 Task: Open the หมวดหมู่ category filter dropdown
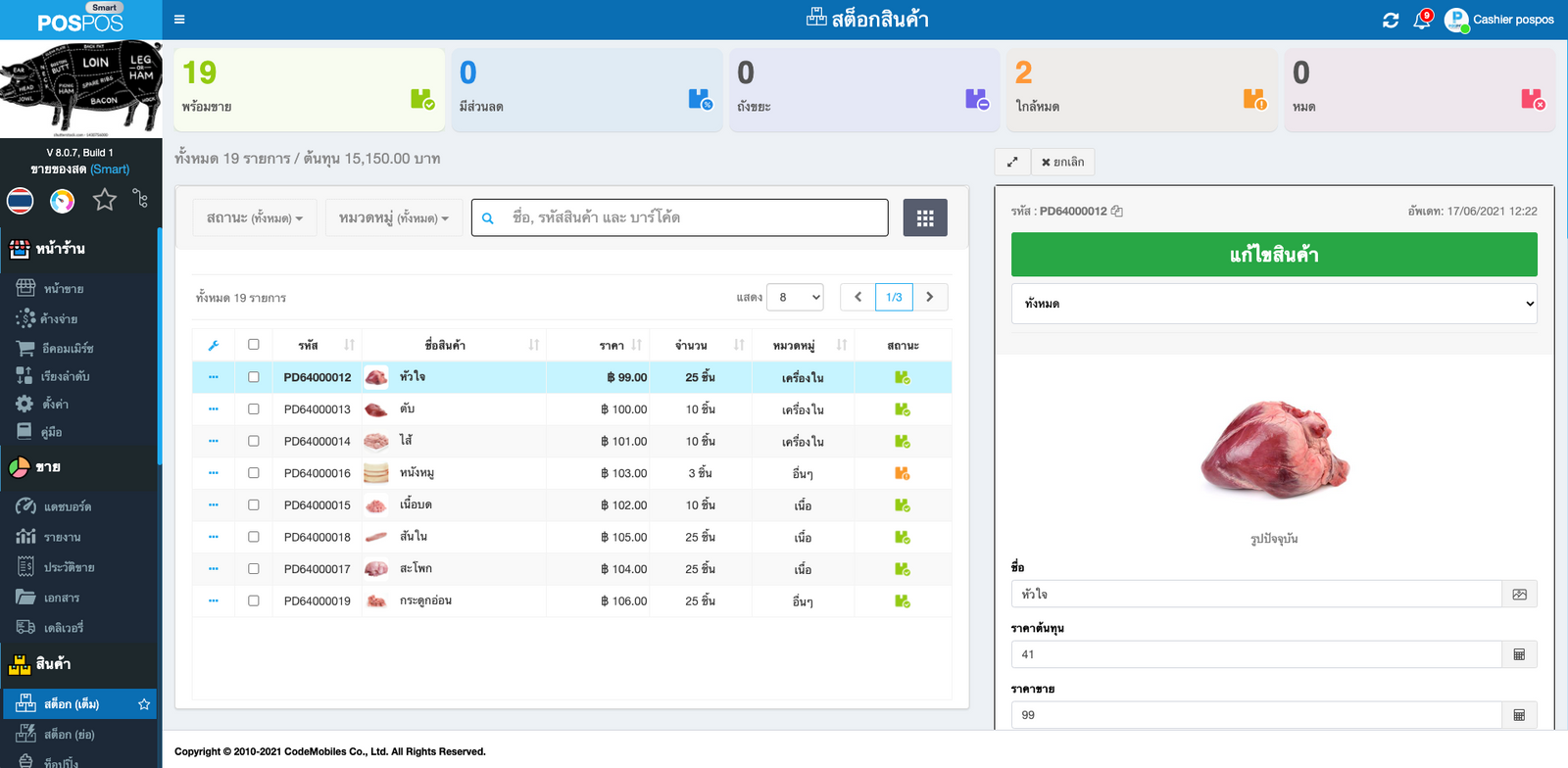pyautogui.click(x=393, y=217)
